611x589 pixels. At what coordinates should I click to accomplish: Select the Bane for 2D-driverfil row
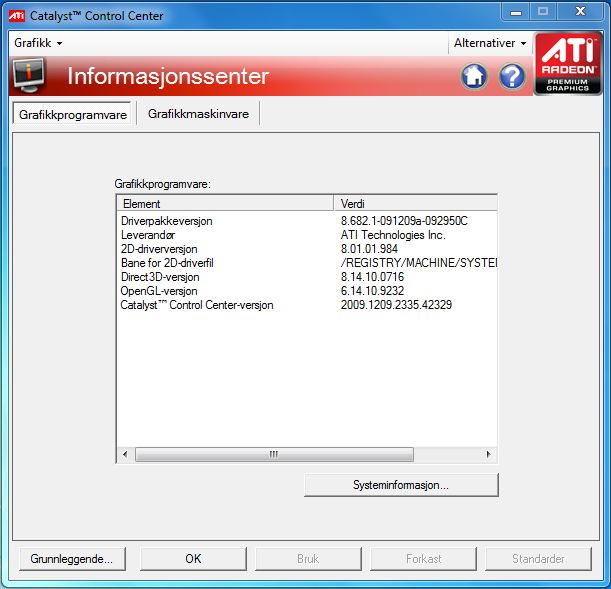[307, 263]
